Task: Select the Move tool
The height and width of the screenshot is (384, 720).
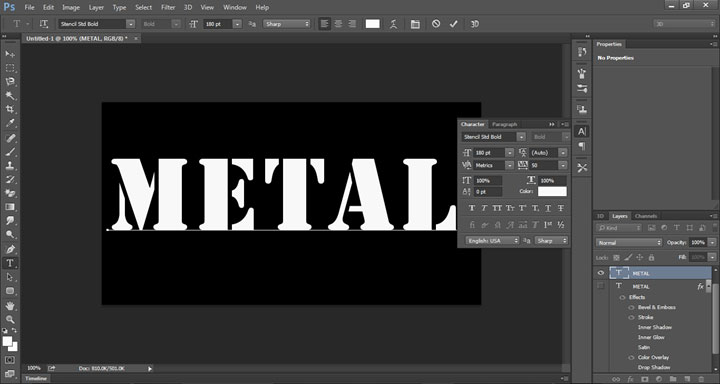Action: click(10, 54)
